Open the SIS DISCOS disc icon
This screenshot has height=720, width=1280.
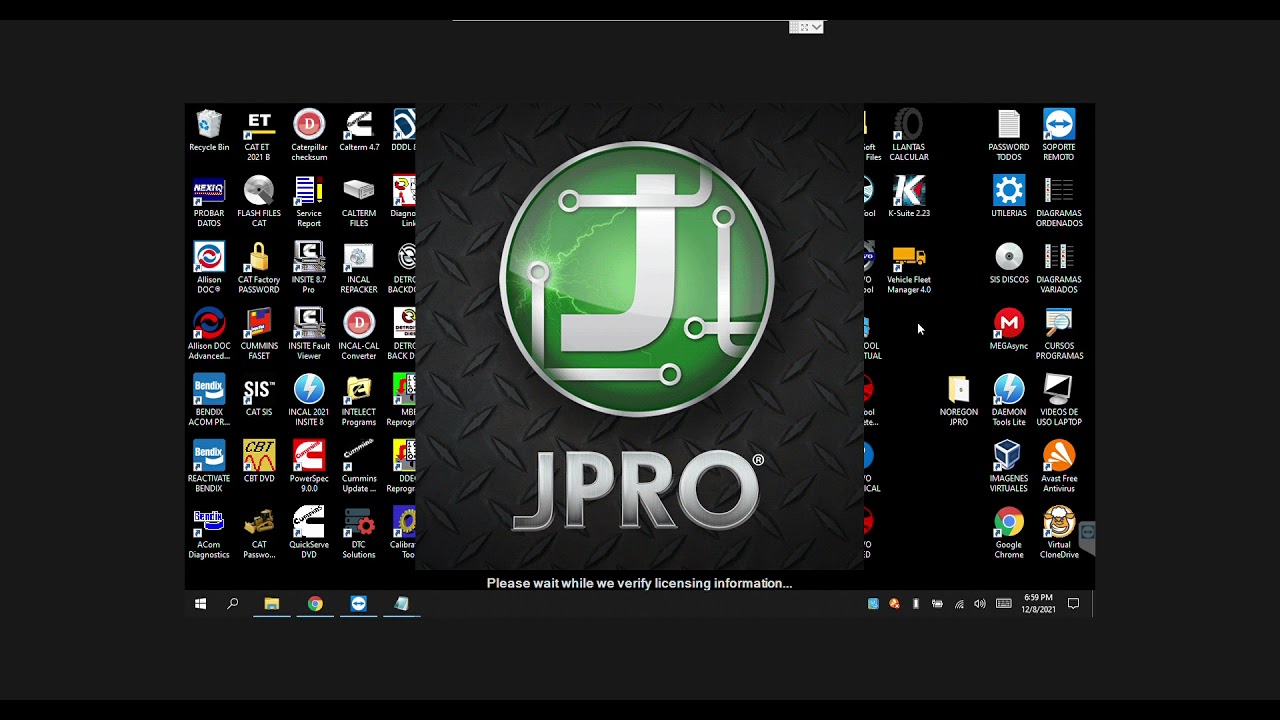click(x=1009, y=263)
